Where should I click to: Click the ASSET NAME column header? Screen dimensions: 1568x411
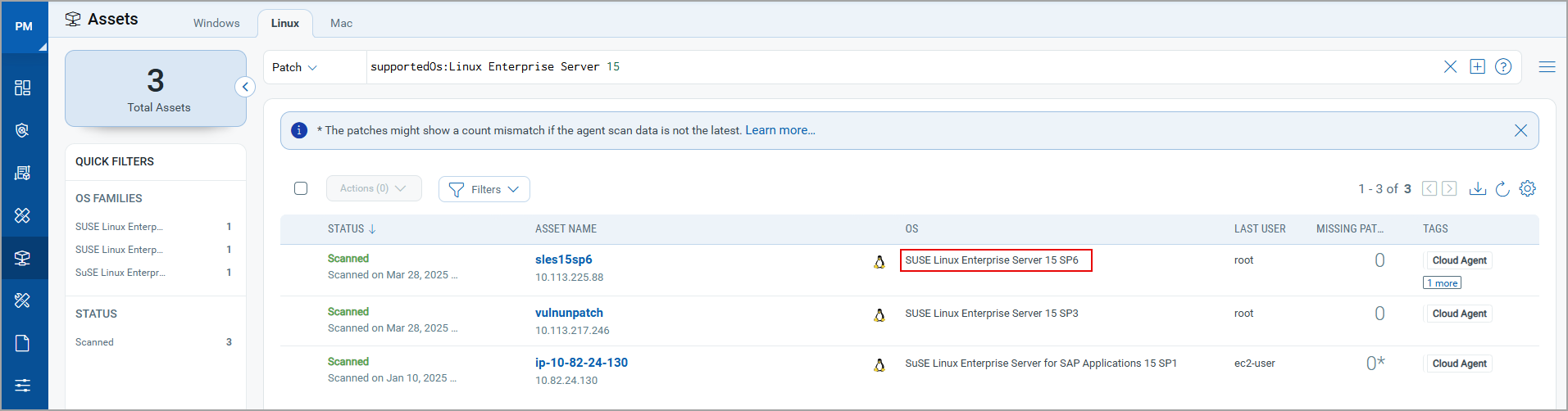tap(566, 229)
